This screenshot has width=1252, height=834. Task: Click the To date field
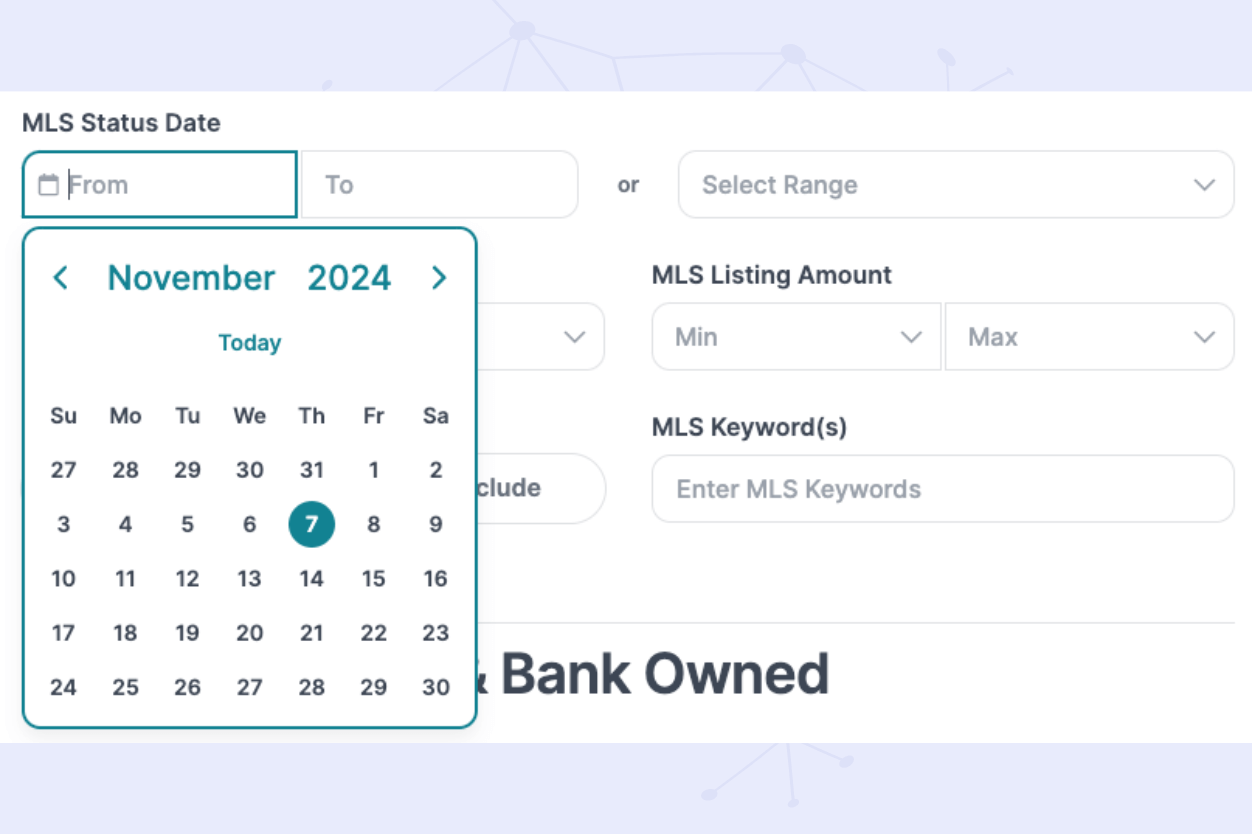tap(440, 185)
